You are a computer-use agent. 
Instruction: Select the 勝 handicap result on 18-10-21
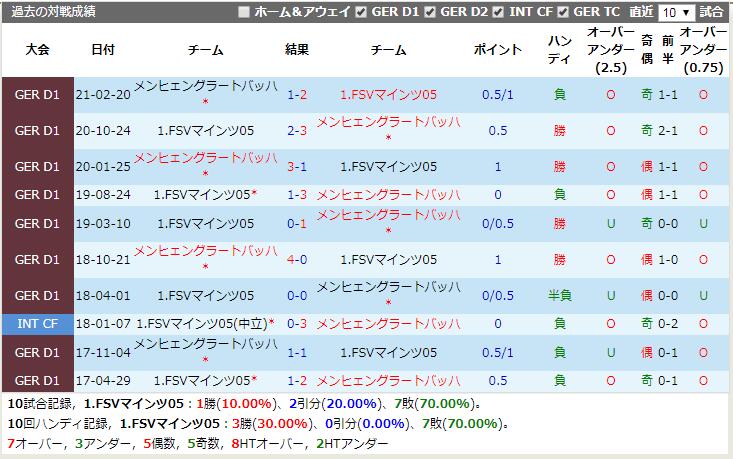pos(560,260)
